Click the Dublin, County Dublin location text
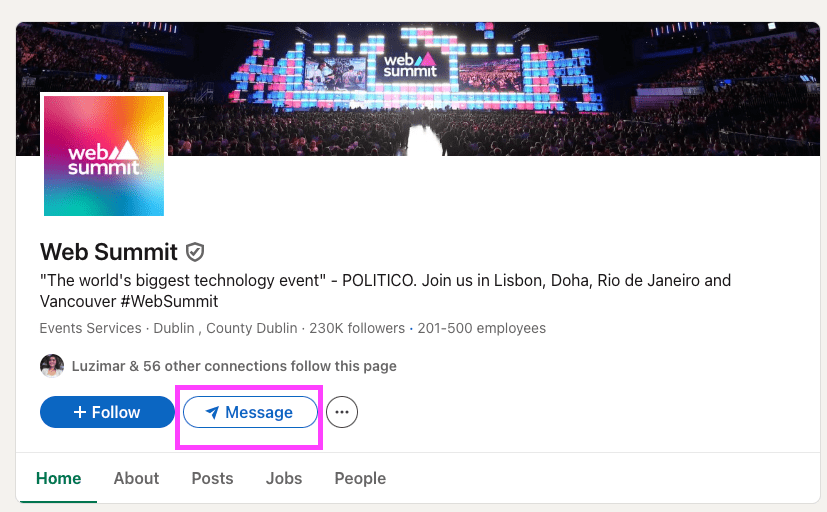This screenshot has height=512, width=827. pyautogui.click(x=223, y=328)
